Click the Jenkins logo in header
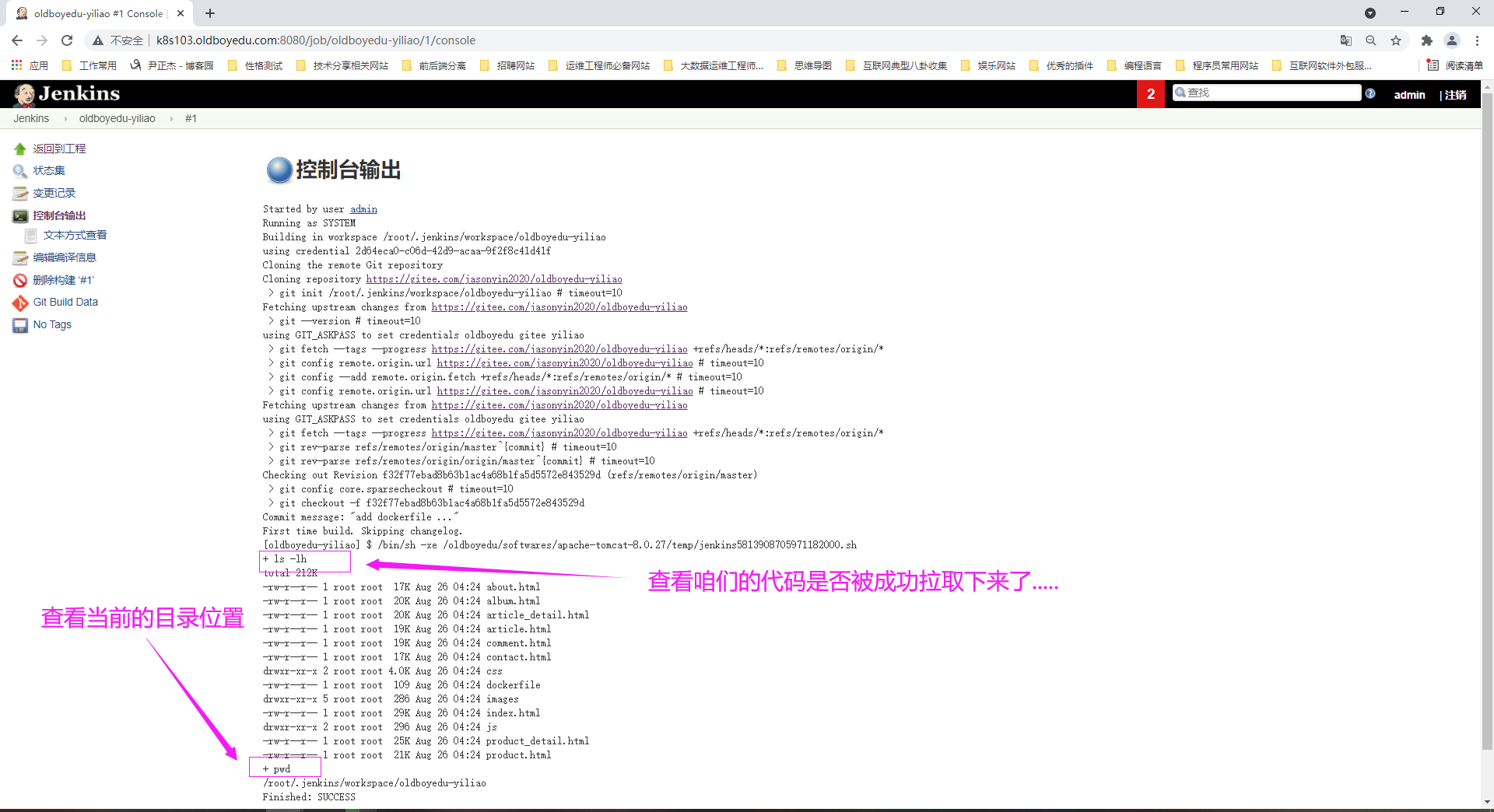The height and width of the screenshot is (812, 1494). click(x=67, y=94)
